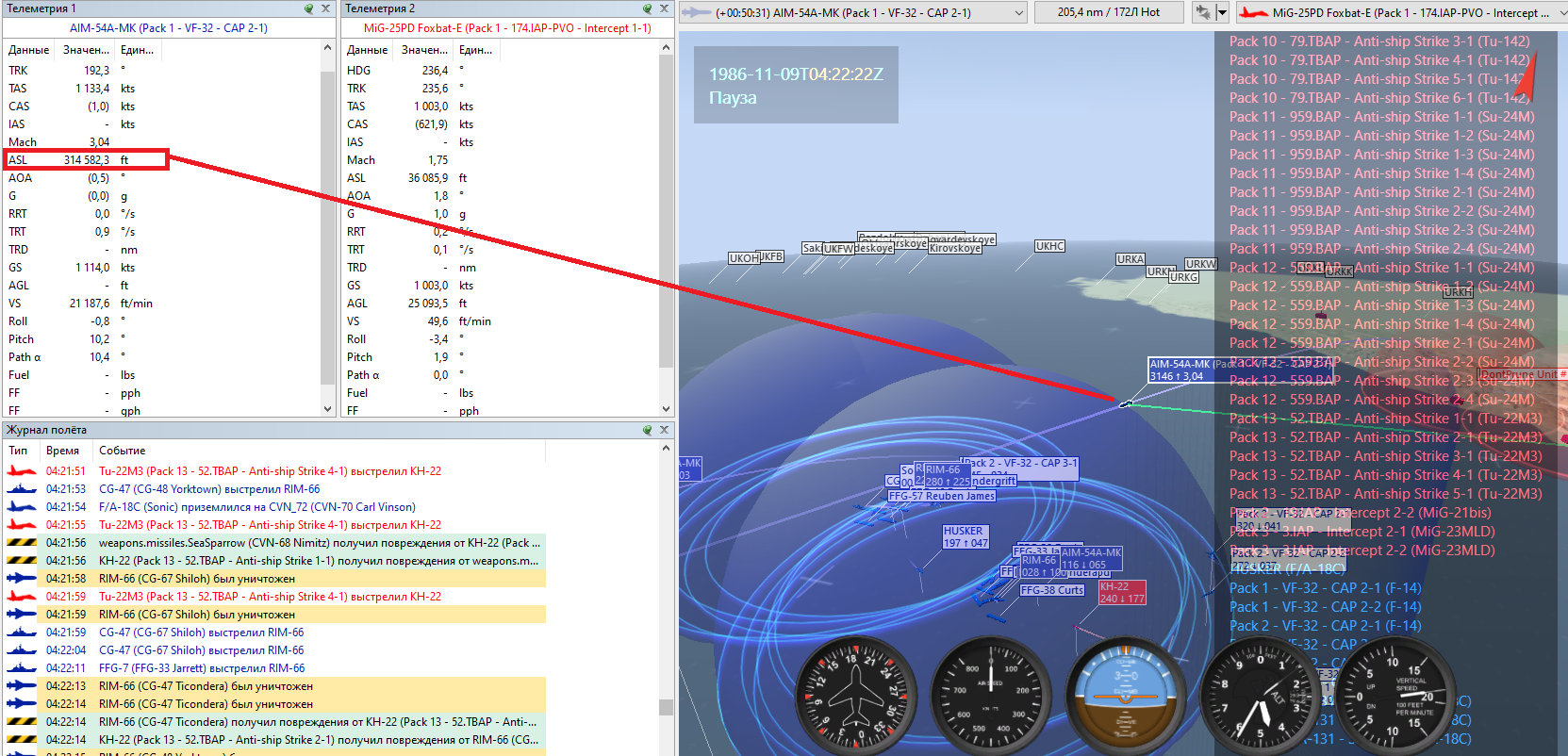This screenshot has width=1568, height=756.
Task: Click the UKHC airbase label
Action: [x=1049, y=246]
